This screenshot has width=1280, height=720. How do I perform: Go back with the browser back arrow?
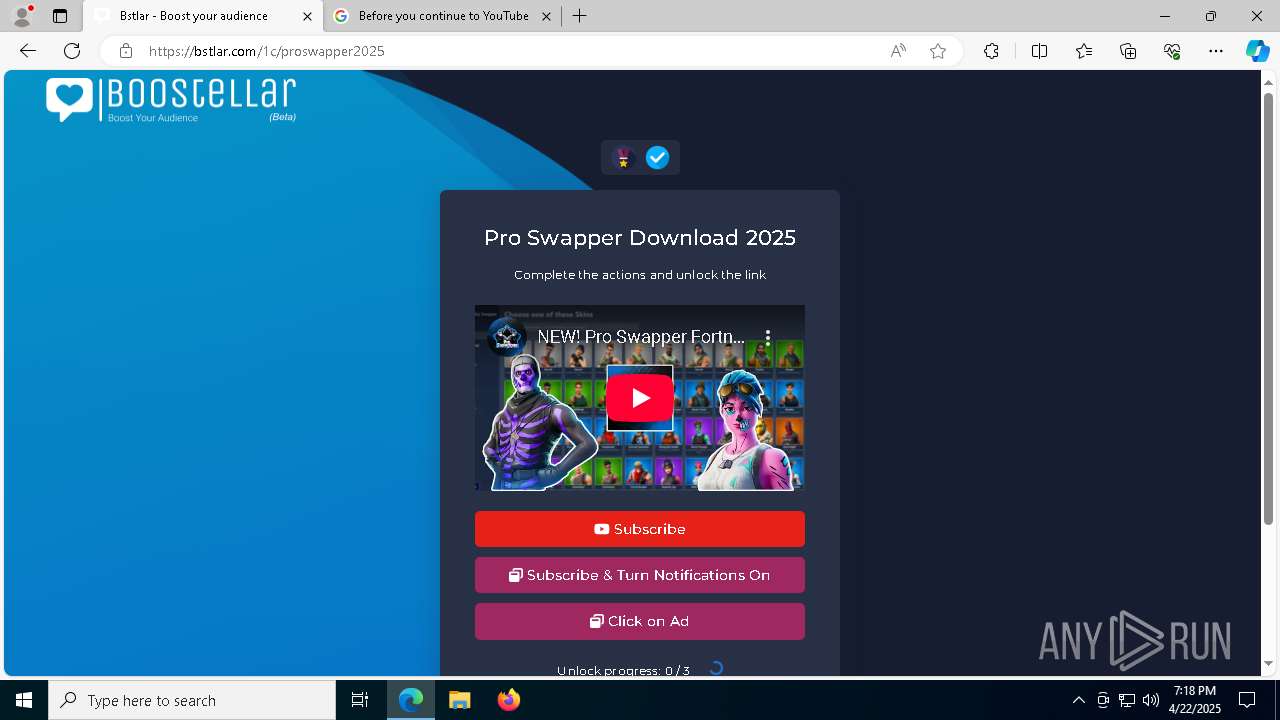pyautogui.click(x=28, y=51)
